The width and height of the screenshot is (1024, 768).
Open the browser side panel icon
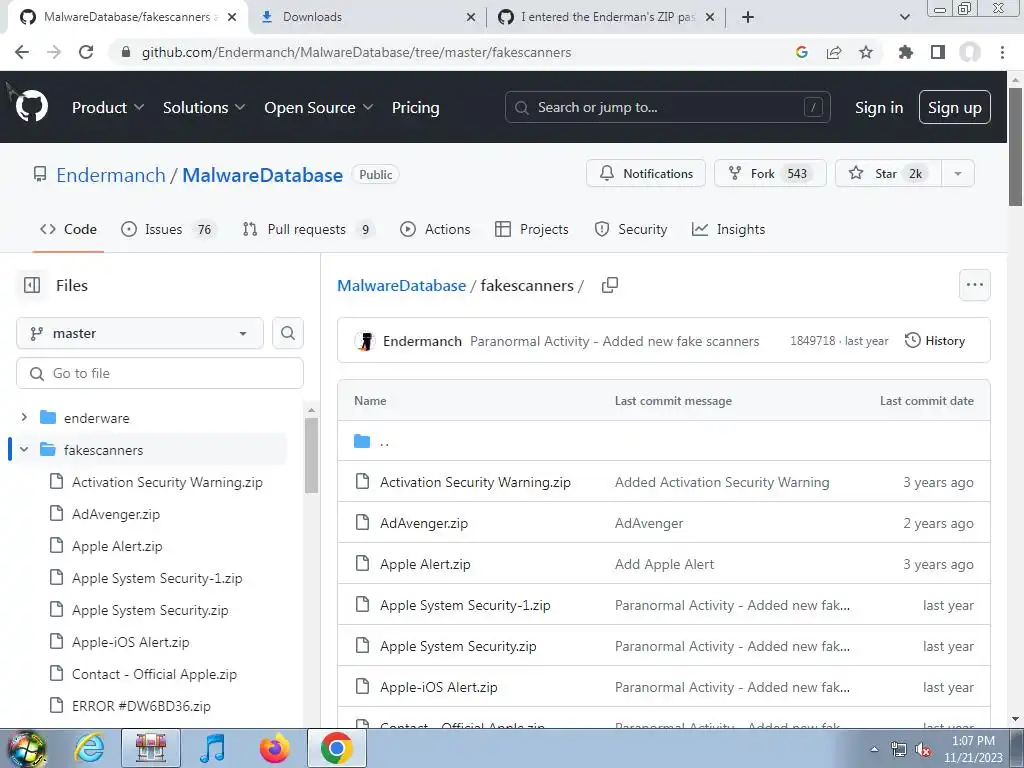(x=938, y=52)
